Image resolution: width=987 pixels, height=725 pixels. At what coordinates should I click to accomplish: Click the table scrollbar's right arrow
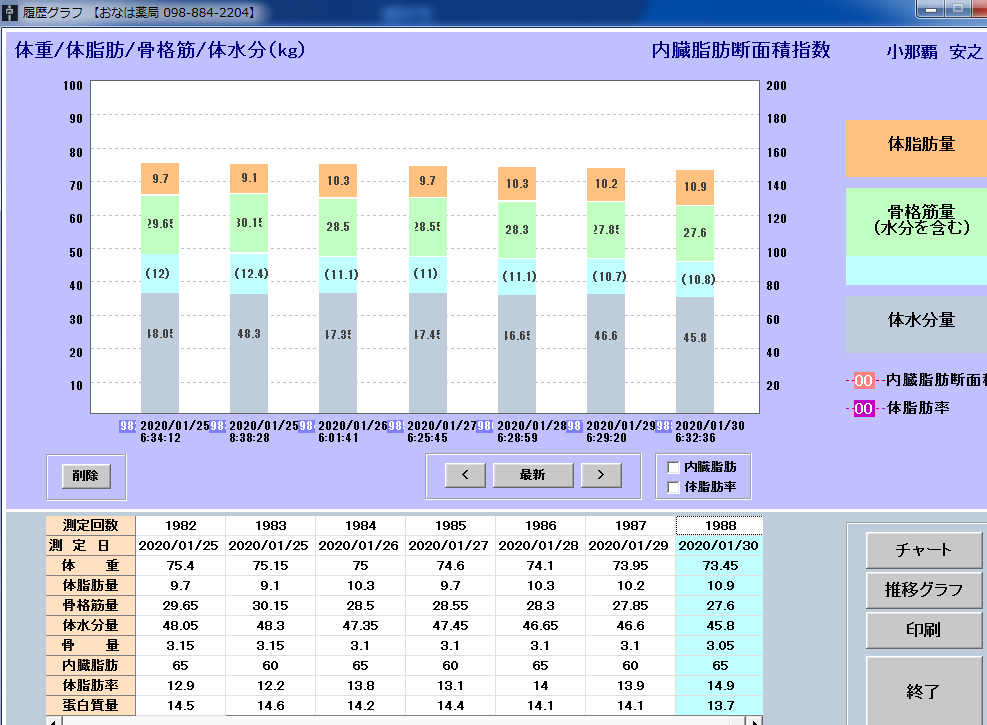pos(756,720)
